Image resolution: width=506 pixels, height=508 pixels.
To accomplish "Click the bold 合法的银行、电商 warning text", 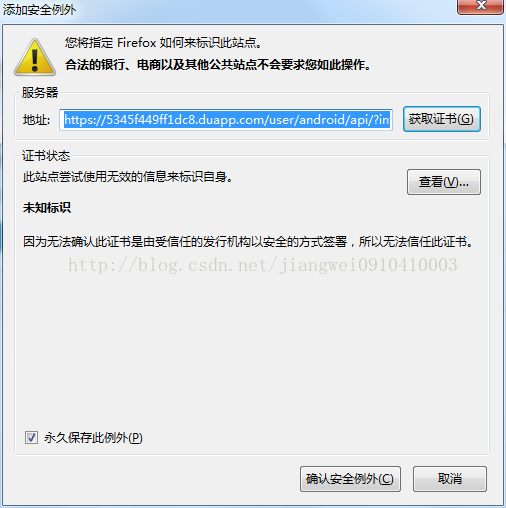I will [x=218, y=65].
